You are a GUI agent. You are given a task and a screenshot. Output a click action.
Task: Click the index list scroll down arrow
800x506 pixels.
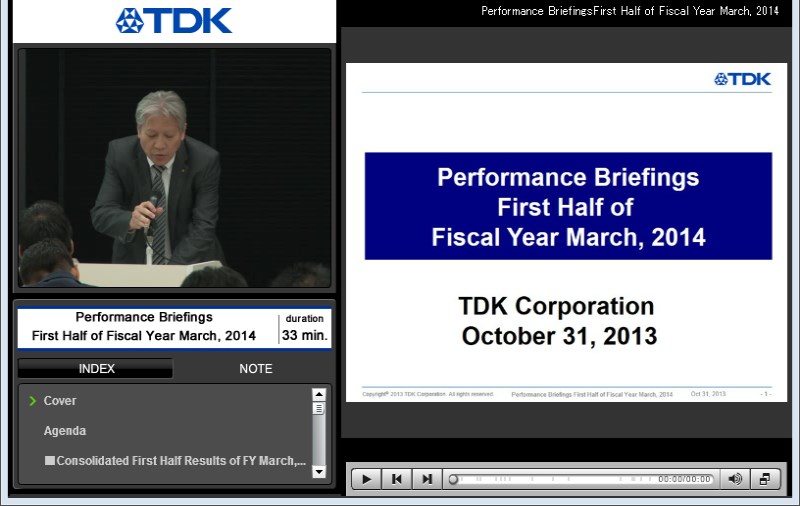pos(319,471)
